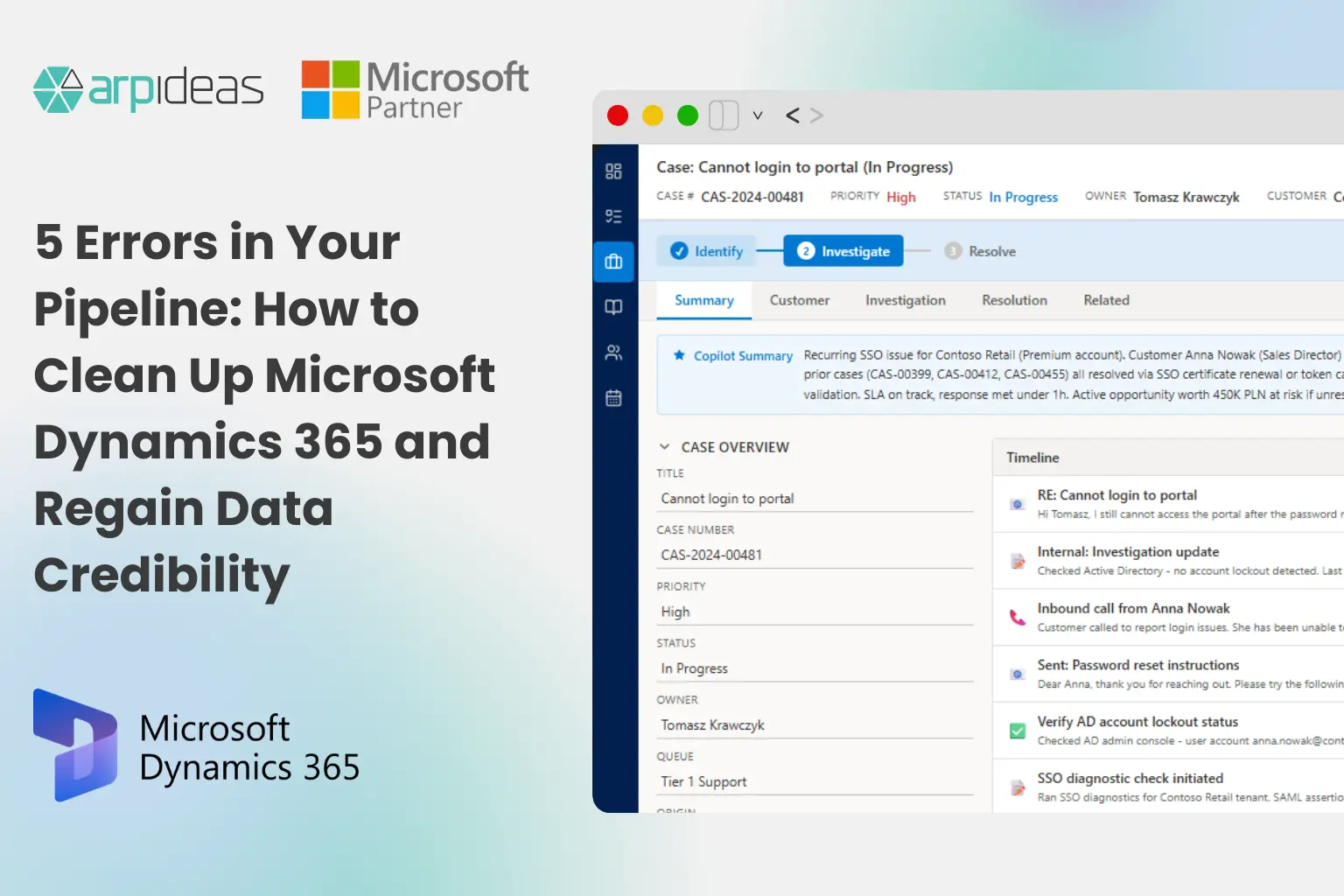Toggle the green checkbox on Verify AD account lockout

pyautogui.click(x=1017, y=731)
